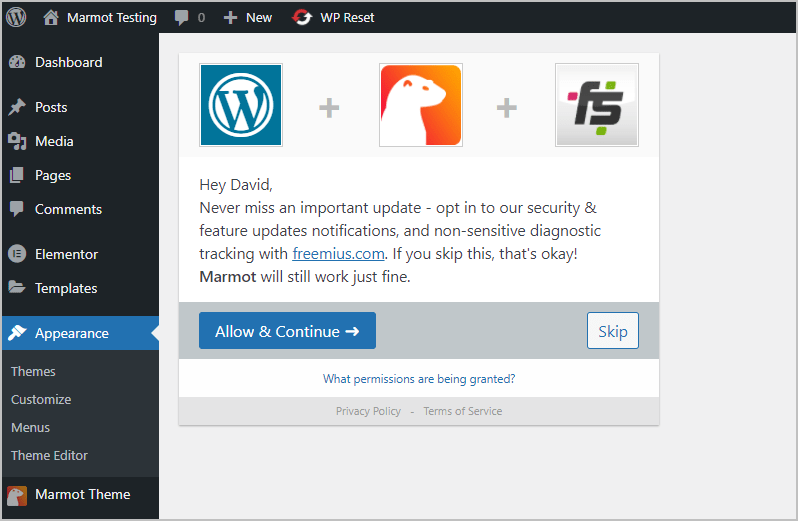Click the Marmot Theme sidebar icon
The image size is (798, 521).
pyautogui.click(x=16, y=495)
